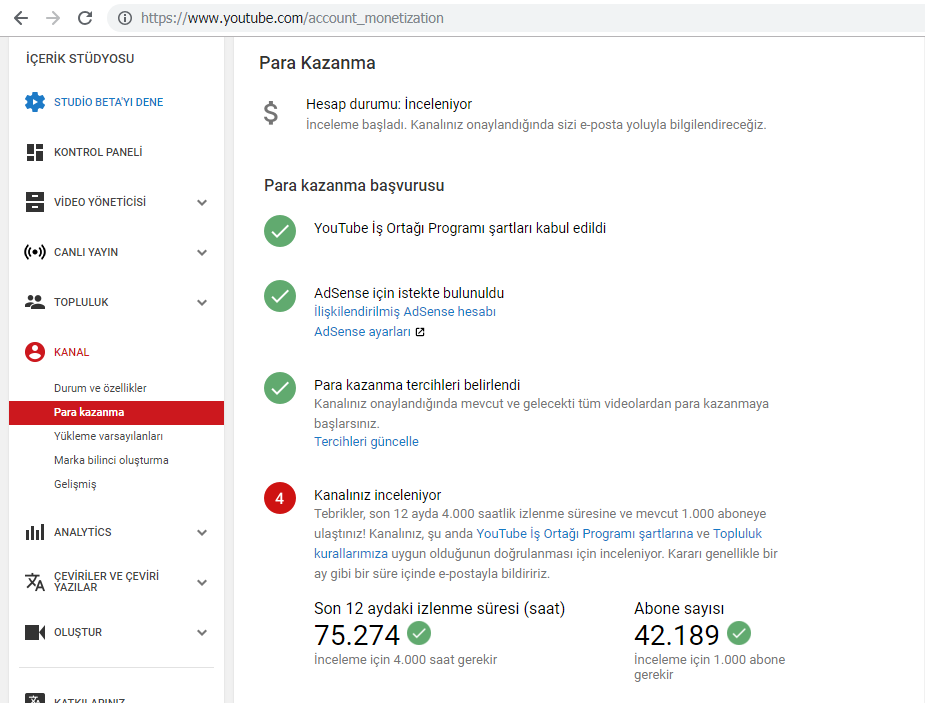The width and height of the screenshot is (925, 703).
Task: Click the Para Kazanma page title
Action: [x=317, y=63]
